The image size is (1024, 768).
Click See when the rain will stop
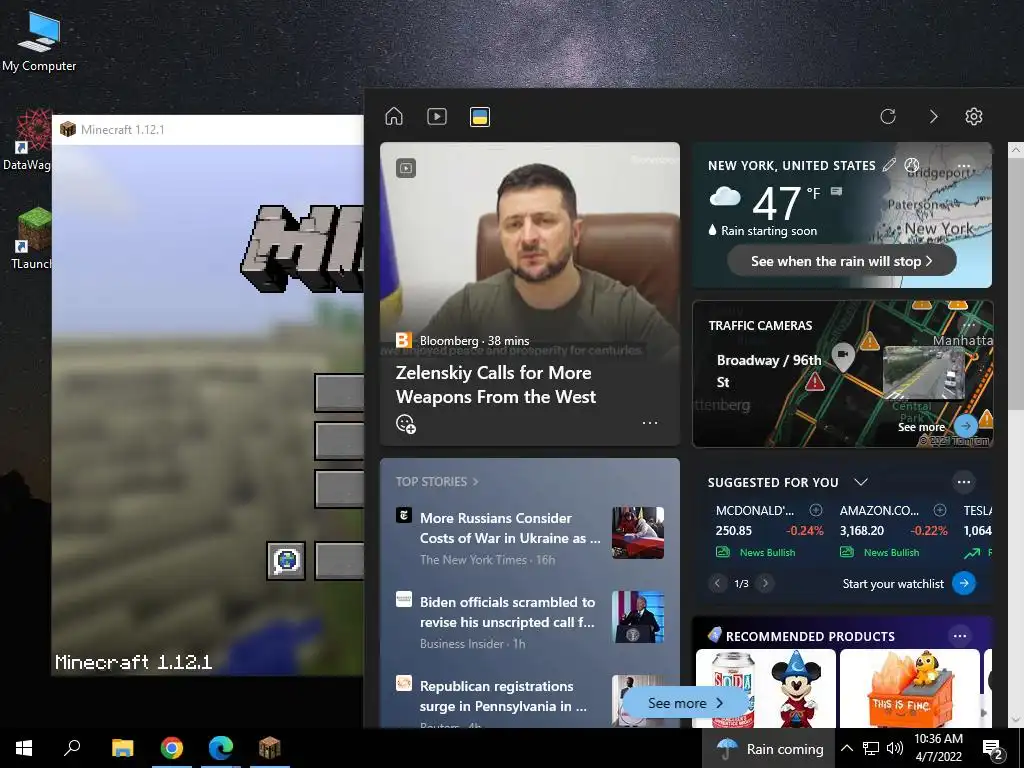[x=842, y=261]
